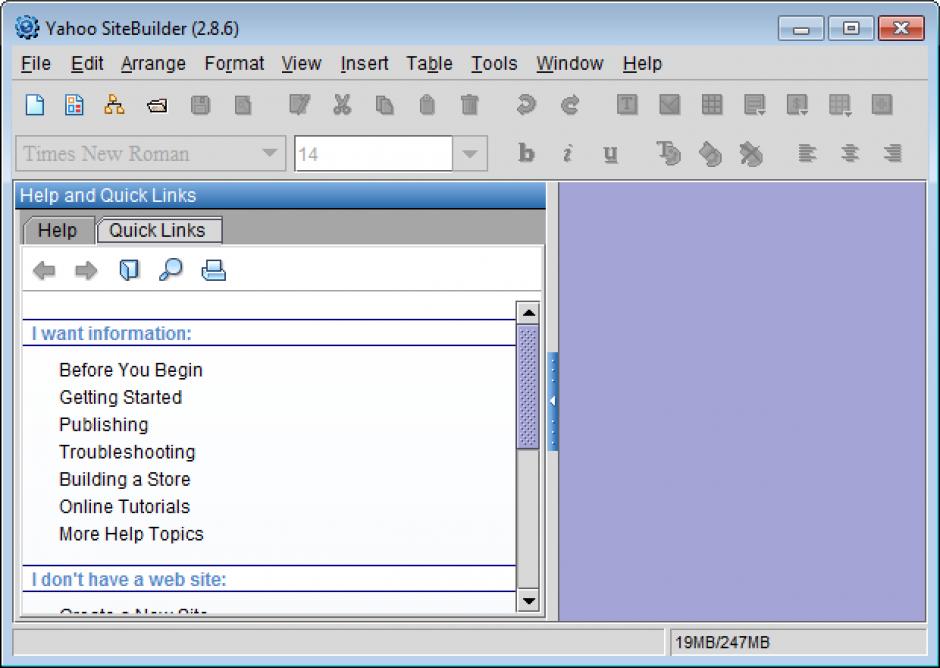This screenshot has width=940, height=668.
Task: Click the Insert Image picture icon
Action: 670,105
